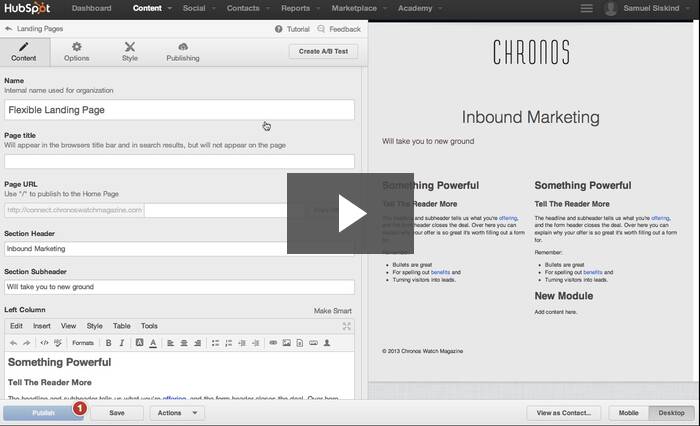
Task: Switch to the Options tab
Action: pos(76,52)
